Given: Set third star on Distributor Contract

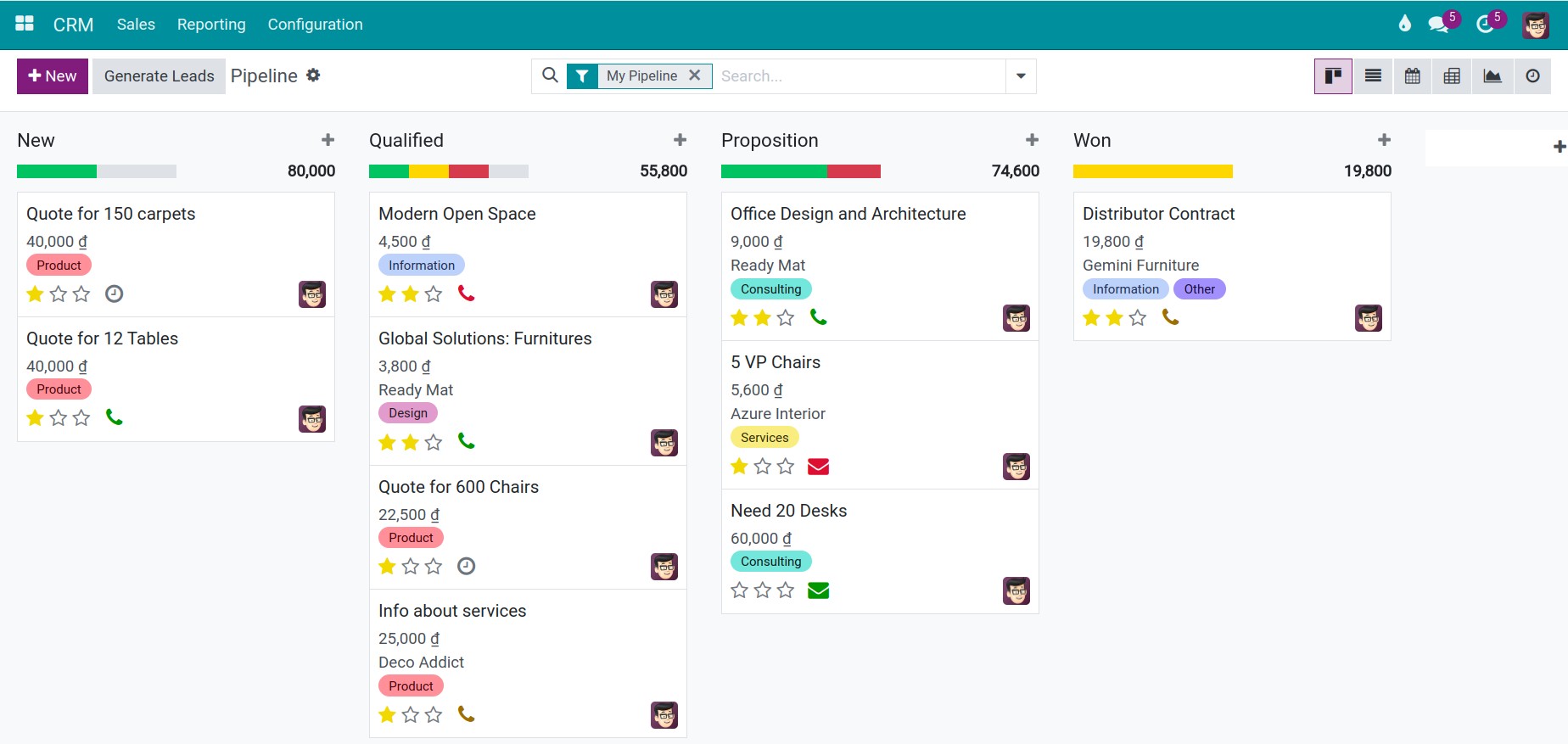Looking at the screenshot, I should [1138, 317].
